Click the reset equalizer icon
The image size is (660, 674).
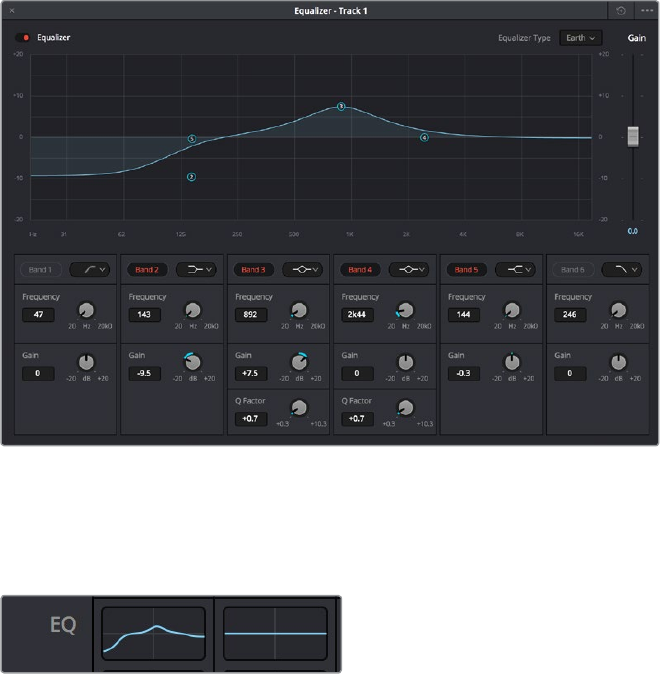pyautogui.click(x=620, y=11)
